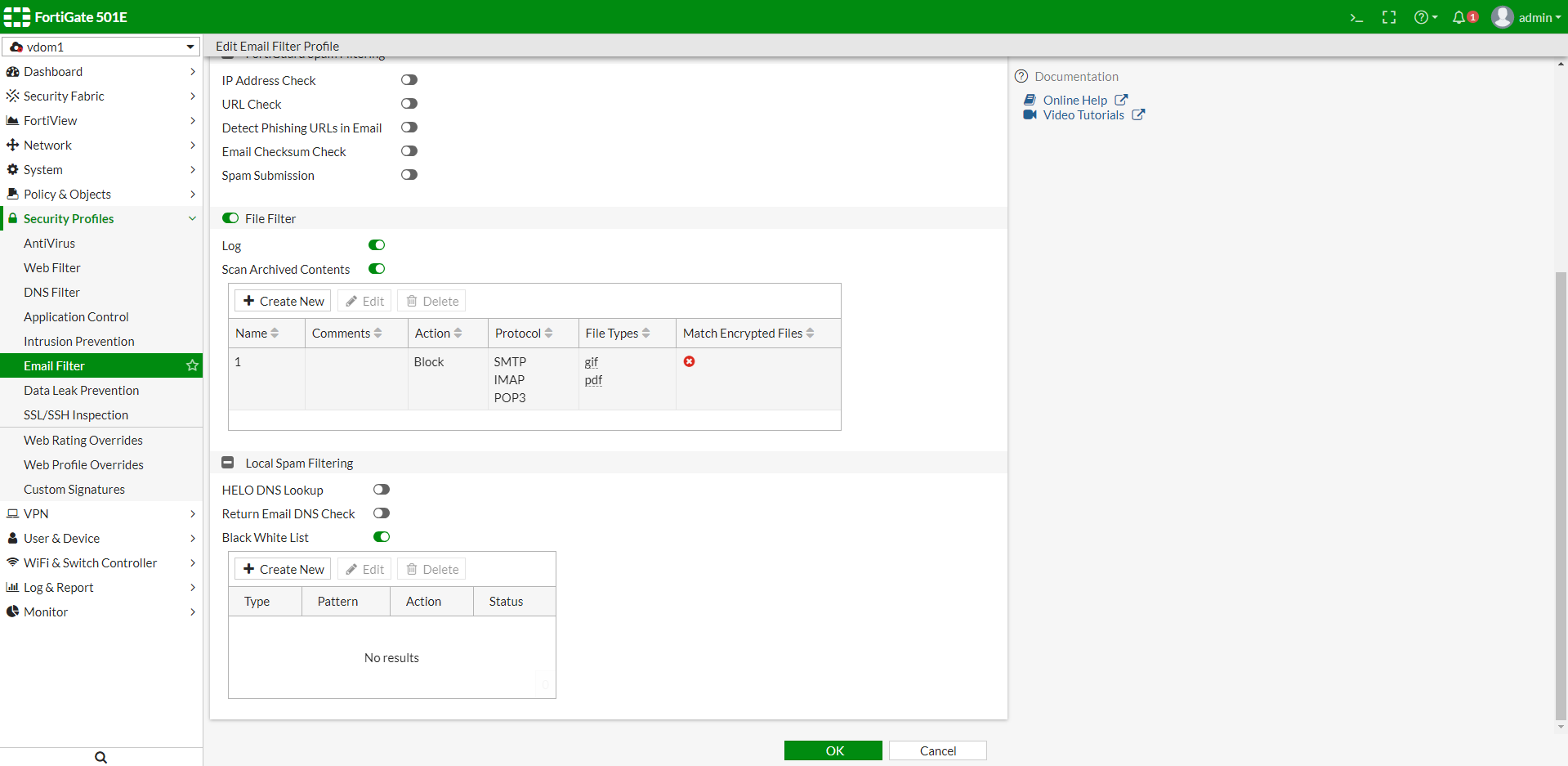The width and height of the screenshot is (1568, 766).
Task: Enable the IP Address Check toggle
Action: tap(409, 79)
